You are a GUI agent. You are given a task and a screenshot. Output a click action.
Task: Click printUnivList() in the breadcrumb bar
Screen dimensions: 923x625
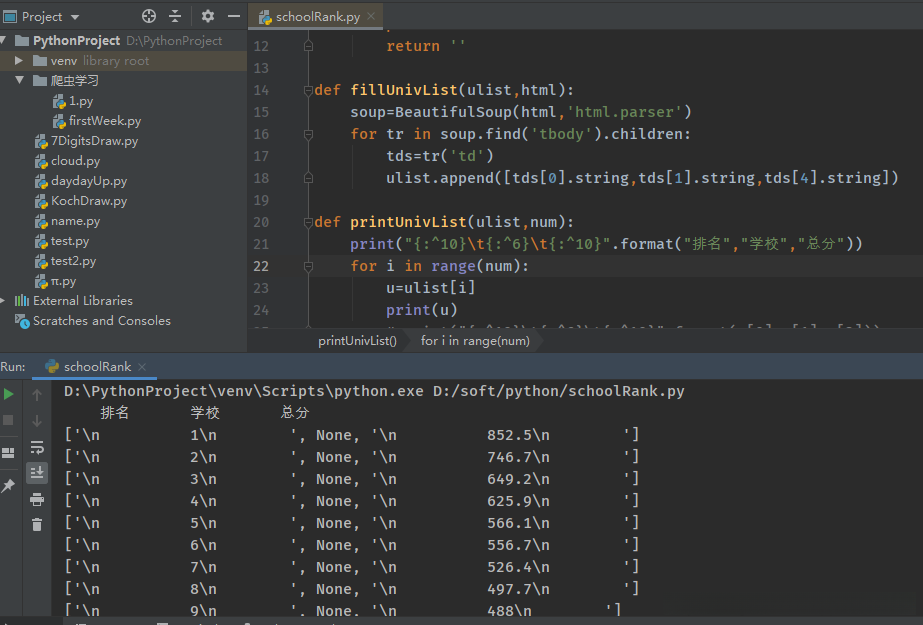[x=357, y=341]
